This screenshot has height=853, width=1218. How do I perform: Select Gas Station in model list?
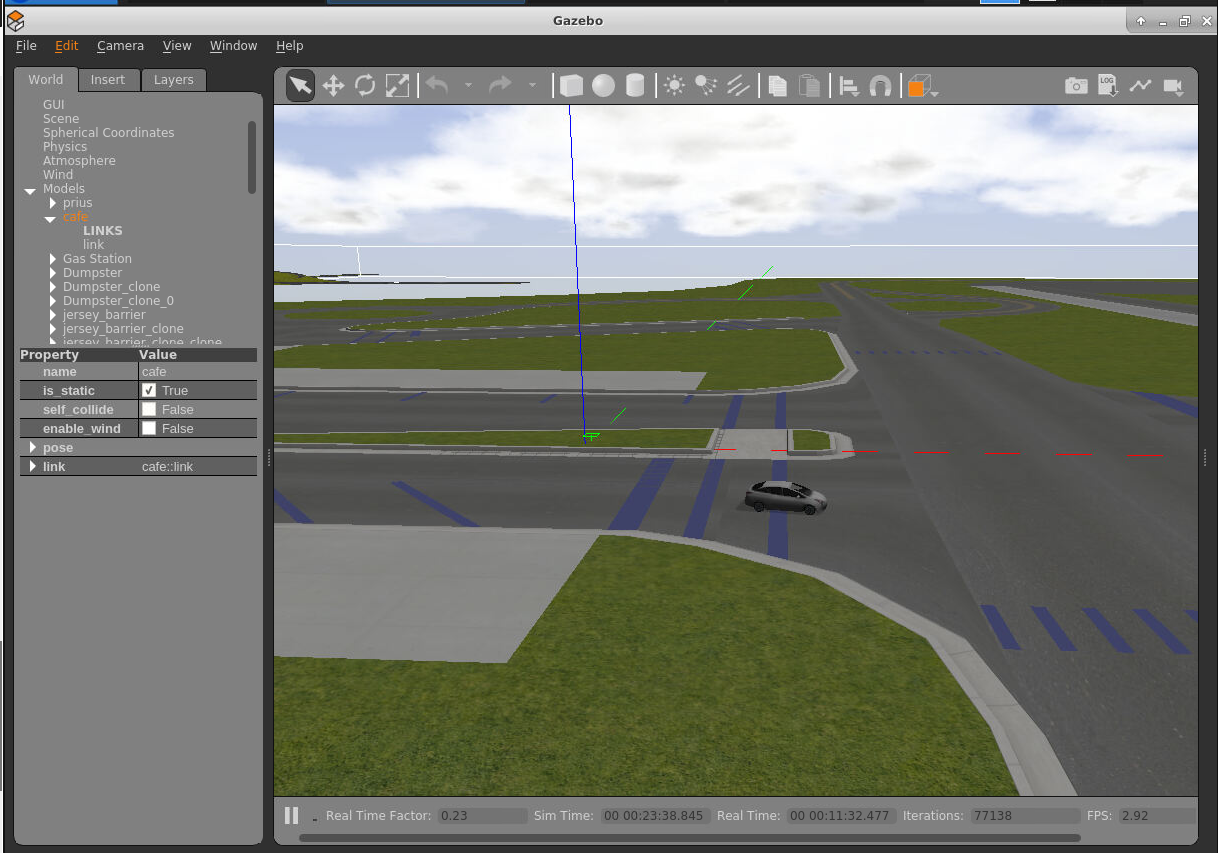(x=97, y=259)
